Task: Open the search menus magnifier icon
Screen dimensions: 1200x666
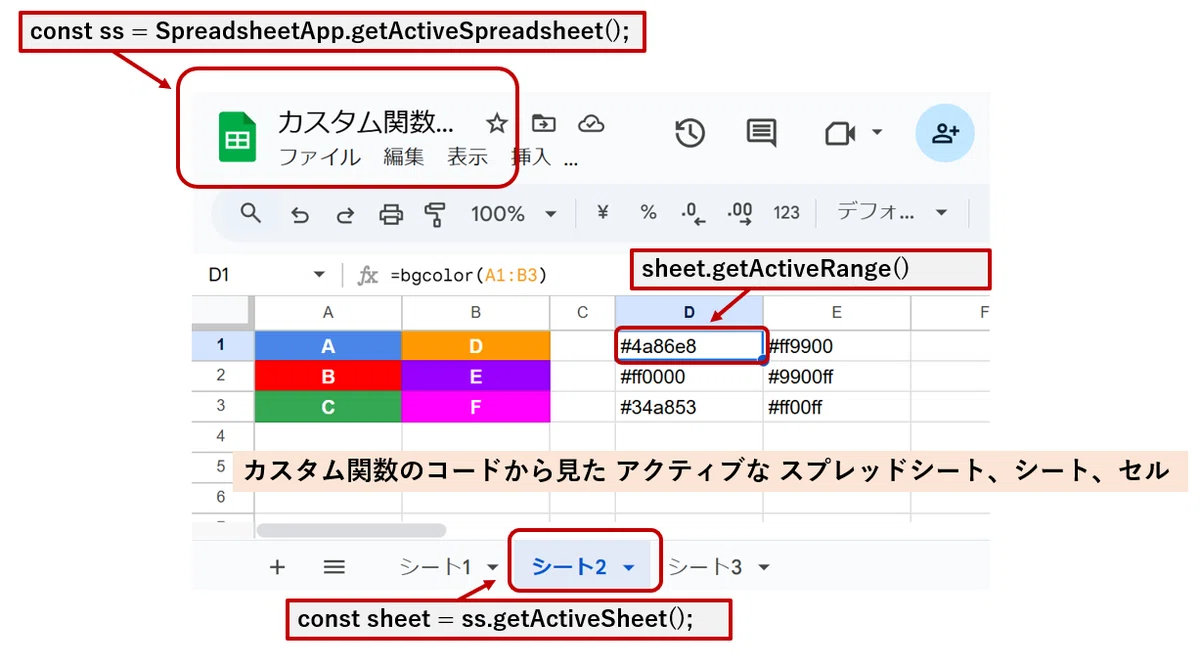Action: coord(251,213)
